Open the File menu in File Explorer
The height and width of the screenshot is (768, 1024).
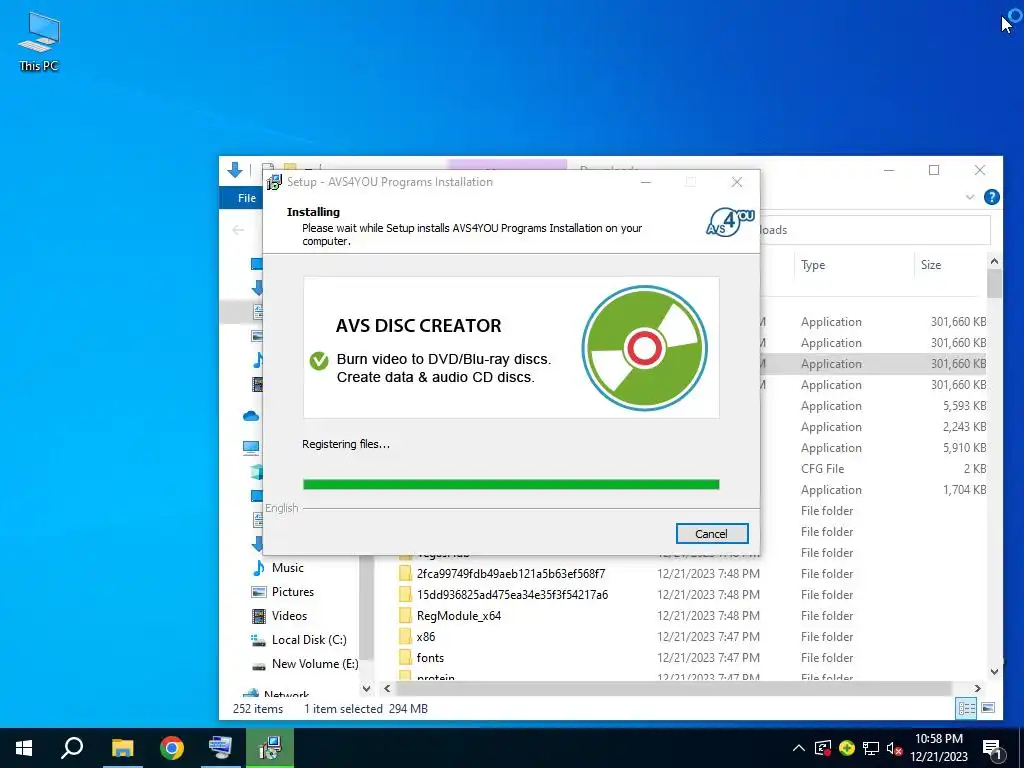[x=246, y=198]
